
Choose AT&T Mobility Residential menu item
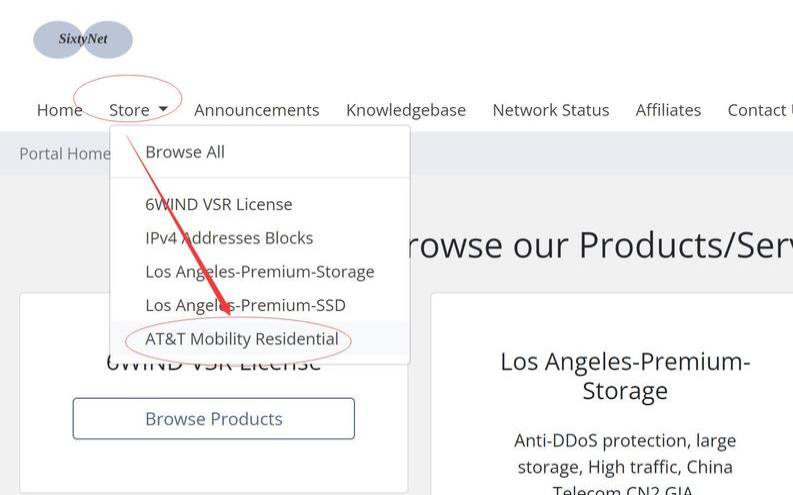[x=241, y=339]
